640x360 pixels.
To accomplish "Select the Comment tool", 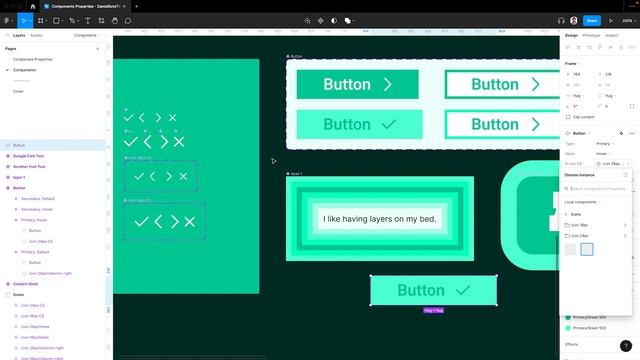I will point(128,20).
